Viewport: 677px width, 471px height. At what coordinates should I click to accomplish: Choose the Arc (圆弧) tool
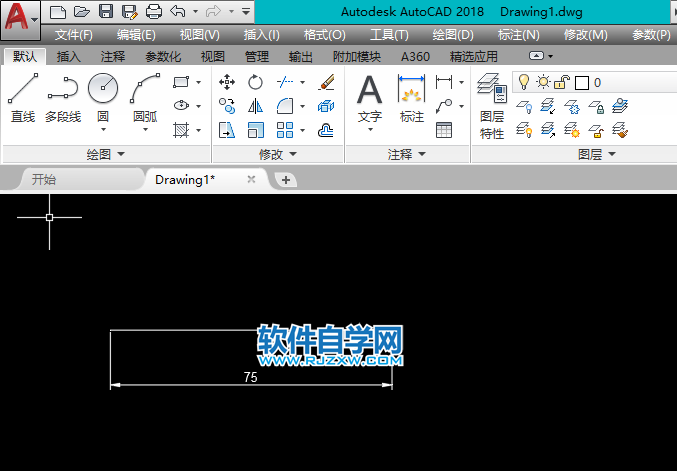(x=145, y=98)
